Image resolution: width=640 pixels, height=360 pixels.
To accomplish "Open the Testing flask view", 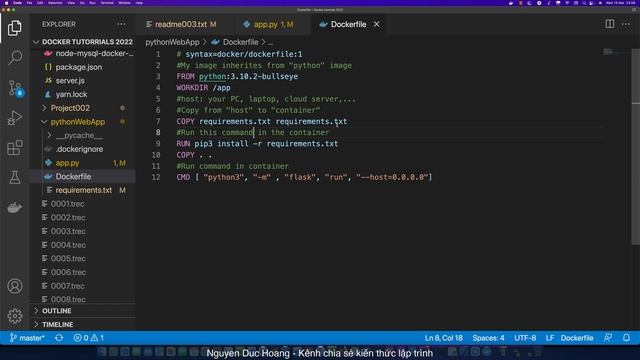I will 15,177.
